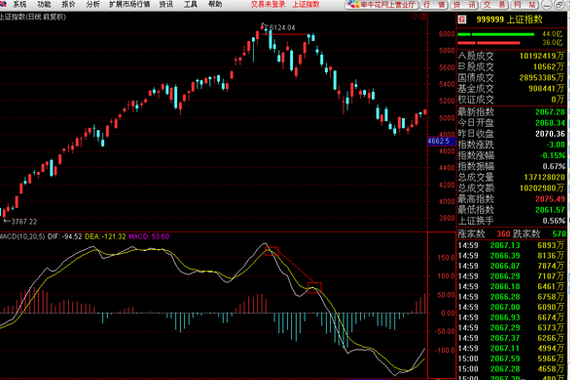Click the 涨家数 count 360
Viewport: 570px width, 380px height.
click(503, 234)
